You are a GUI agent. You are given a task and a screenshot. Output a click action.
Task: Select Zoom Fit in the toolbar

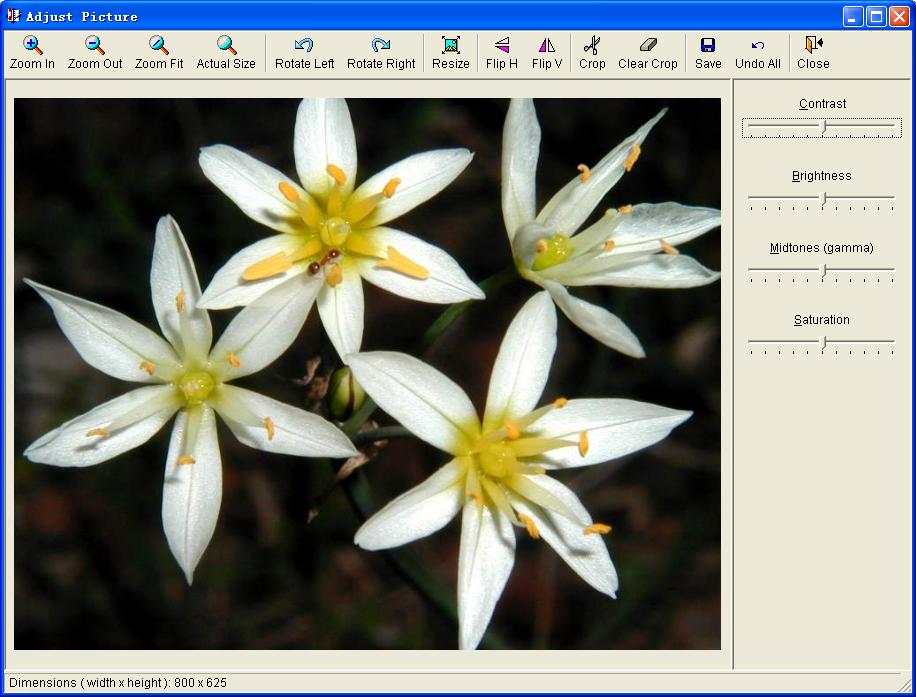click(x=159, y=46)
